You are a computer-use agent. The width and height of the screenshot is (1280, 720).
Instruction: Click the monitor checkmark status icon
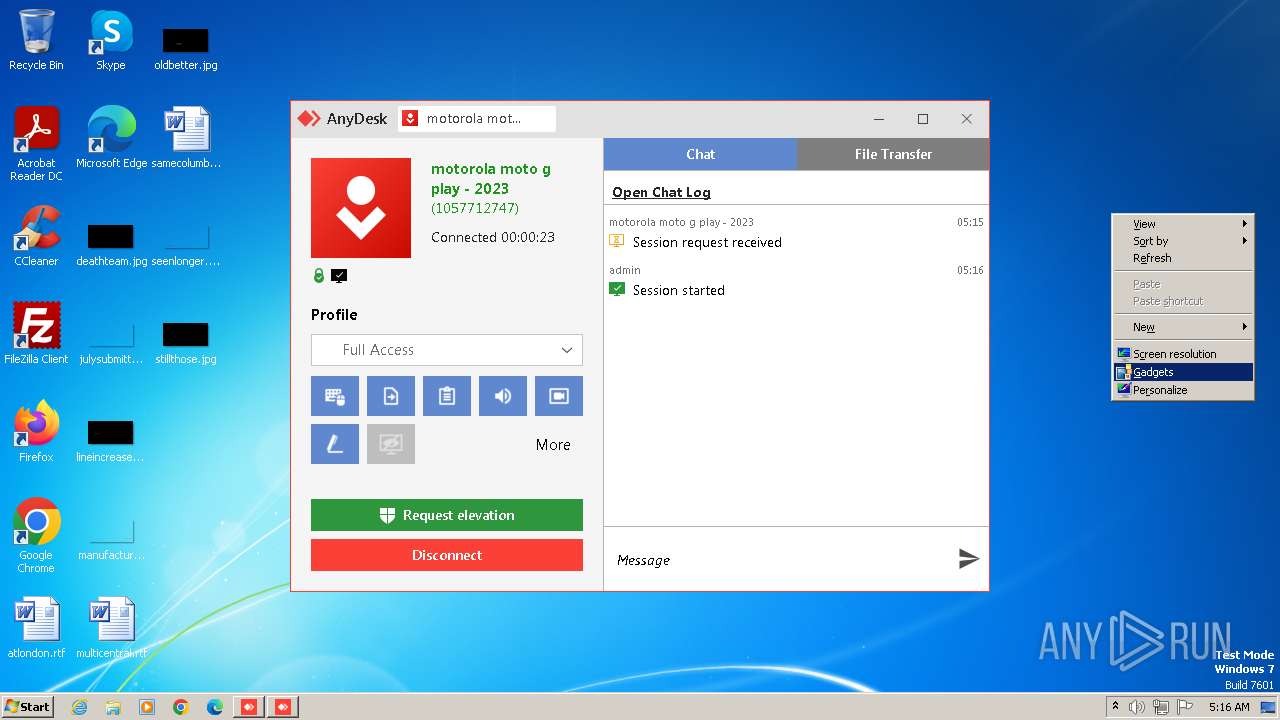(x=339, y=276)
